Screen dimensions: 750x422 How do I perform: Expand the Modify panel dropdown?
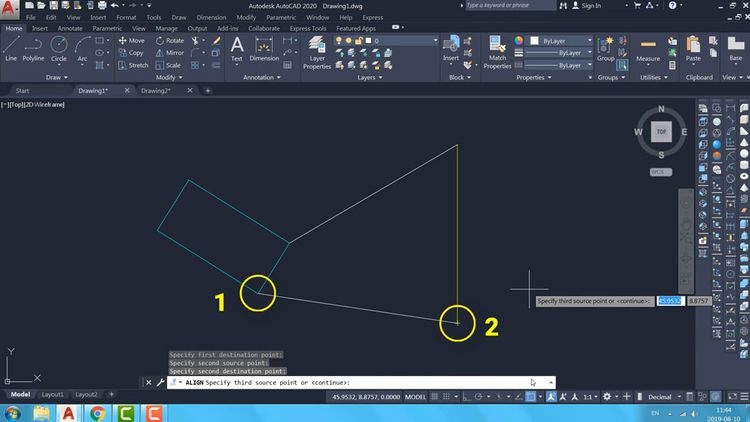[x=169, y=78]
